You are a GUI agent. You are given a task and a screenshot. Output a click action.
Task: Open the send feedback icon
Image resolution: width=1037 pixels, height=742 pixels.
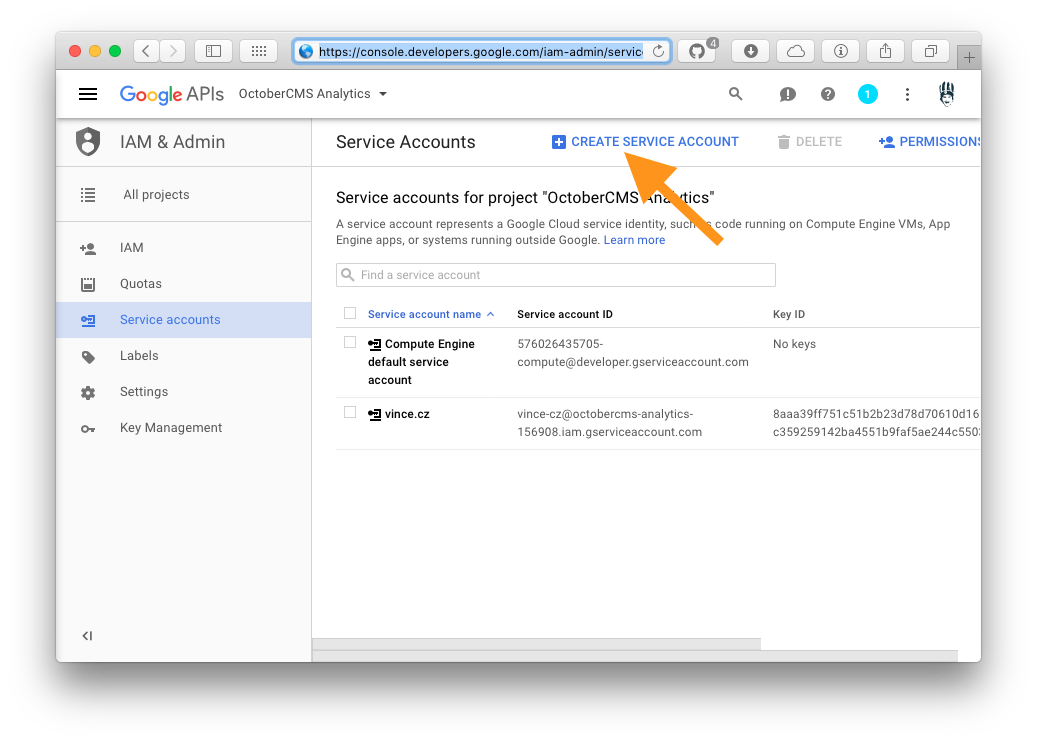tap(787, 95)
